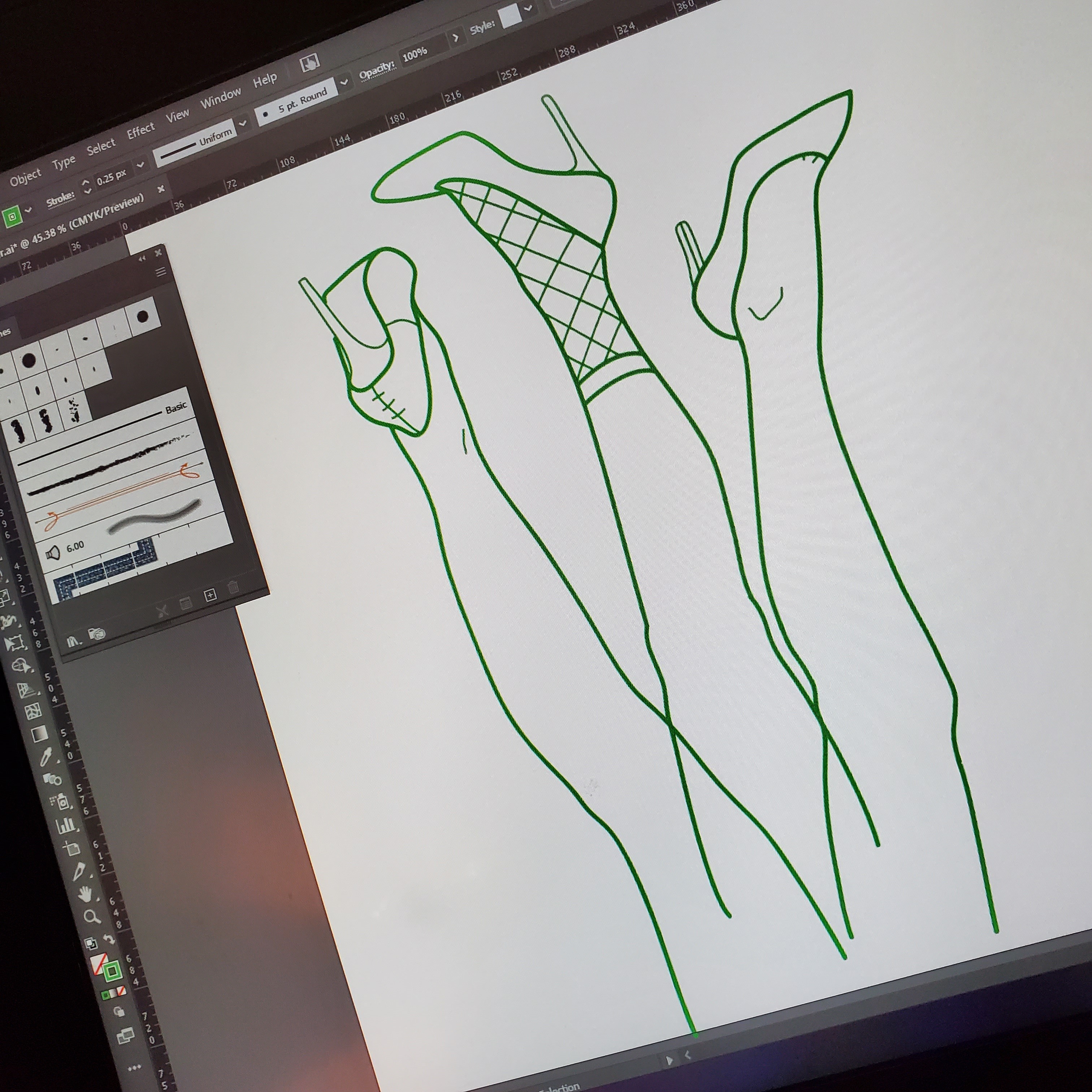Click the graphic Style swatch
1092x1092 pixels.
pos(510,16)
